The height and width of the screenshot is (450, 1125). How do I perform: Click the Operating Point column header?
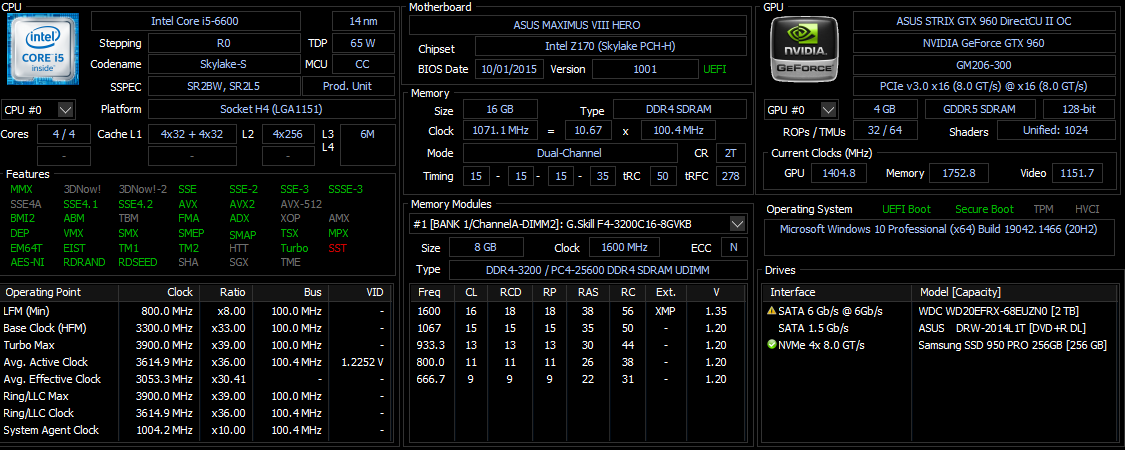[x=60, y=292]
